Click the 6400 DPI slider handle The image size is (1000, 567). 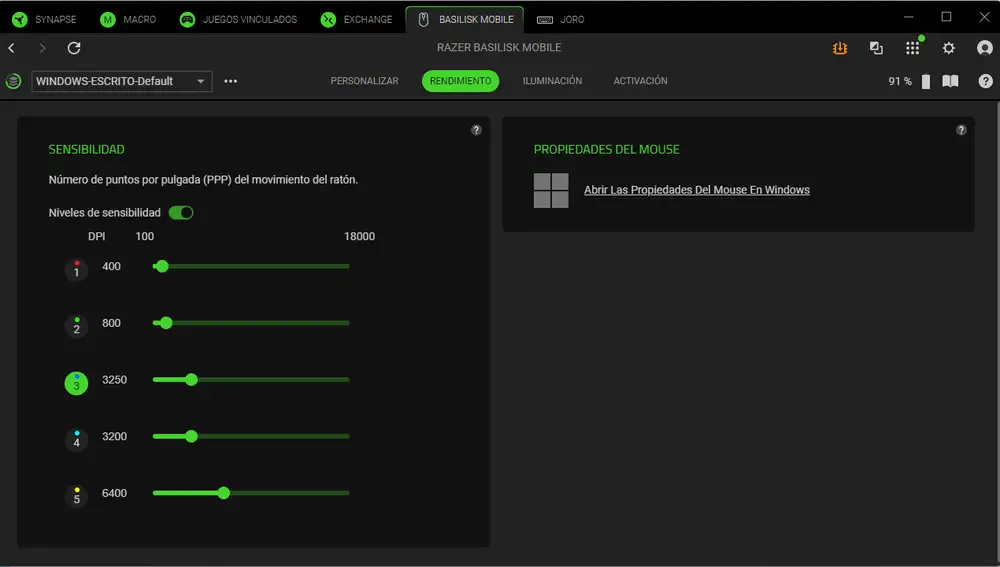click(223, 493)
